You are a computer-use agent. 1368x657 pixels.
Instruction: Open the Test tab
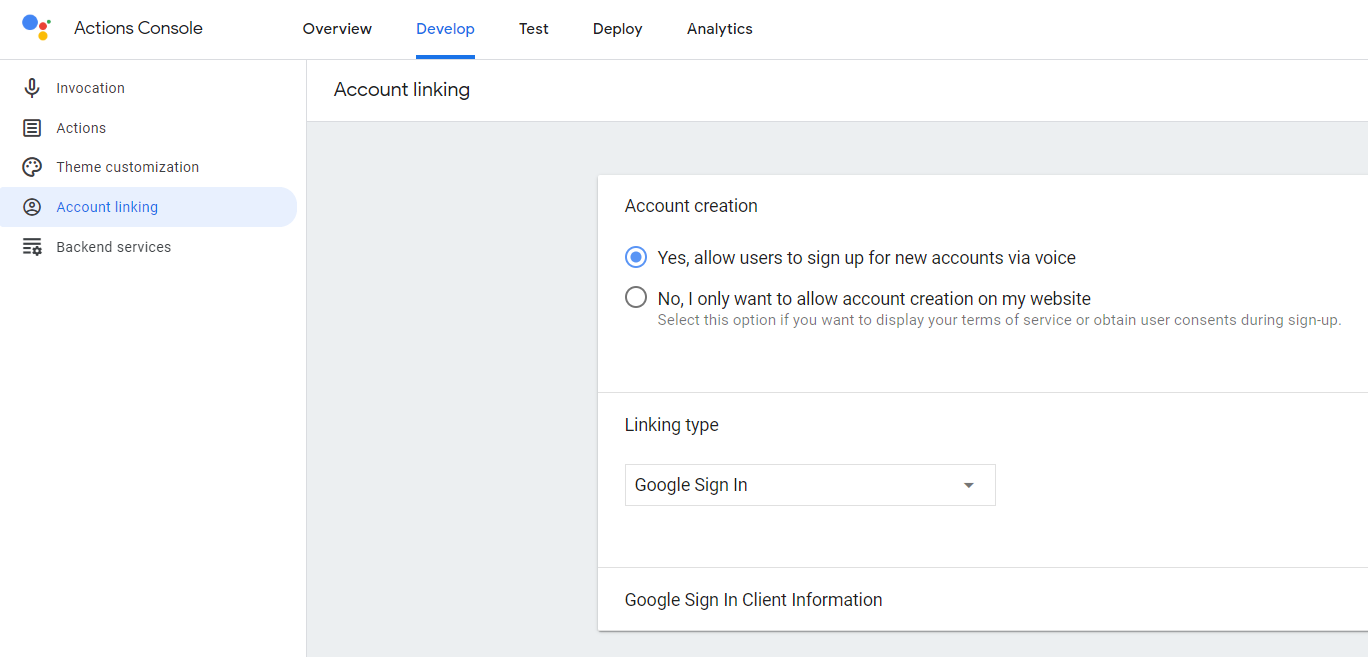pos(533,29)
